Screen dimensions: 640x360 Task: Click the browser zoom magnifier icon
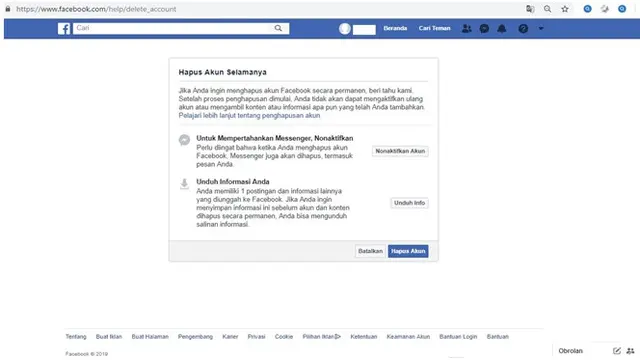click(547, 9)
